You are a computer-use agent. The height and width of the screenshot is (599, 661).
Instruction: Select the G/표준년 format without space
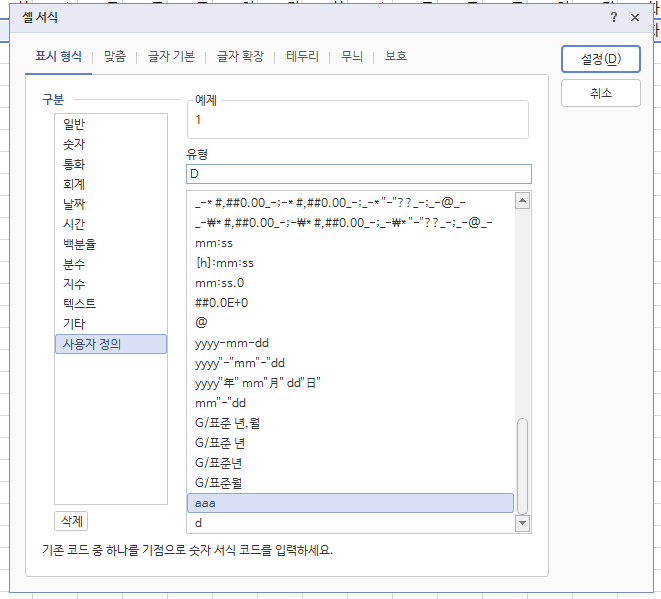pos(350,463)
